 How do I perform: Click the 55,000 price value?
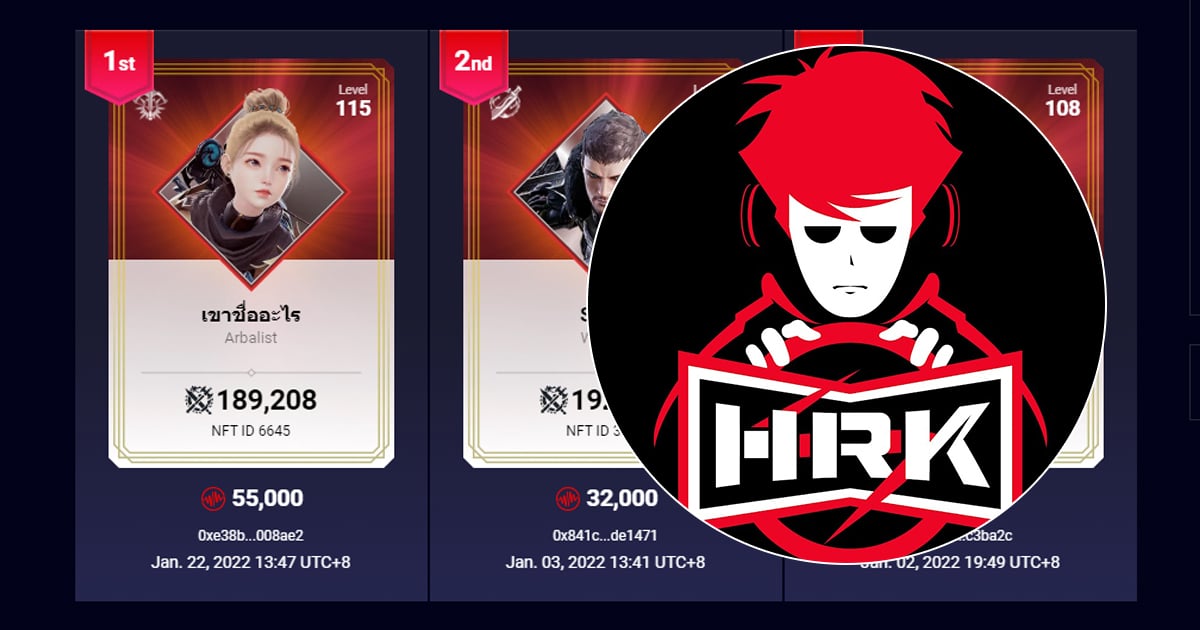[267, 498]
